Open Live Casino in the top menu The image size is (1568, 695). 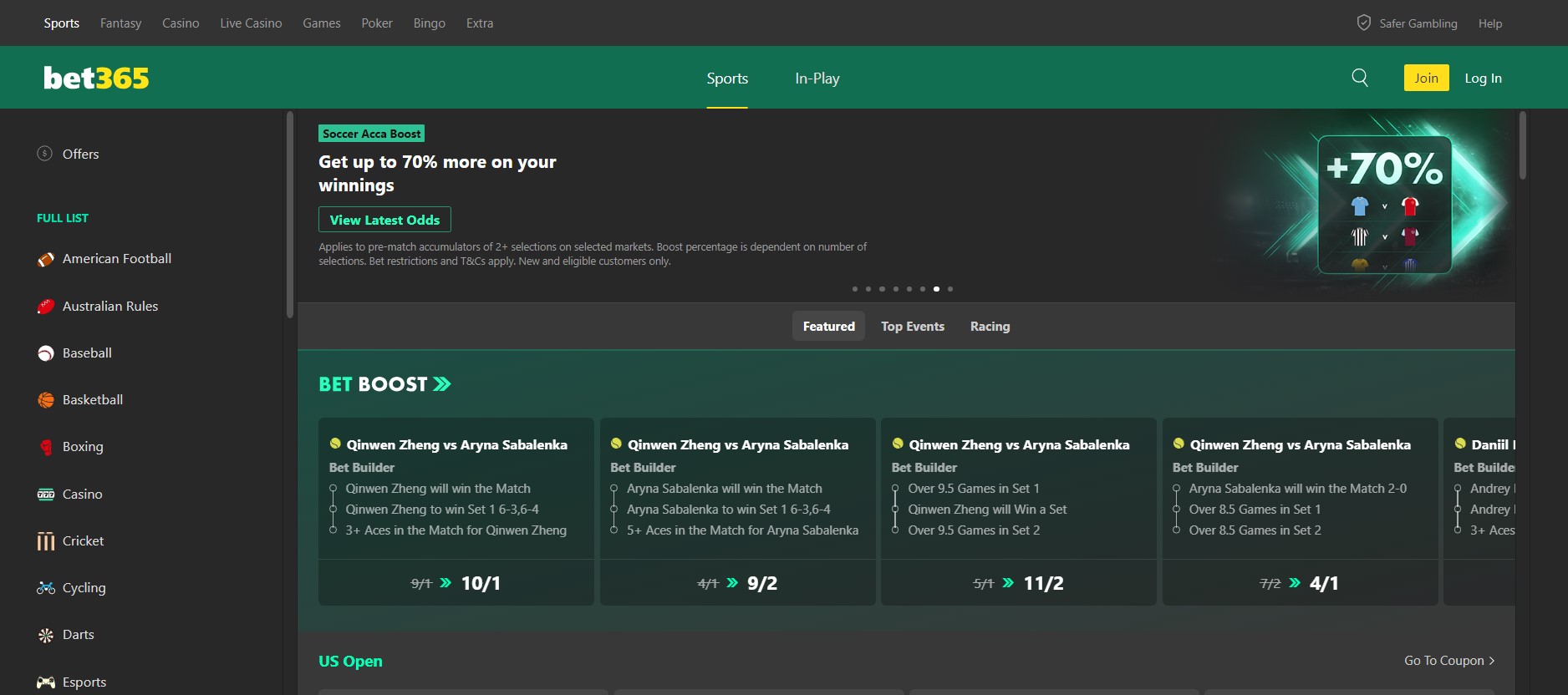pyautogui.click(x=251, y=23)
